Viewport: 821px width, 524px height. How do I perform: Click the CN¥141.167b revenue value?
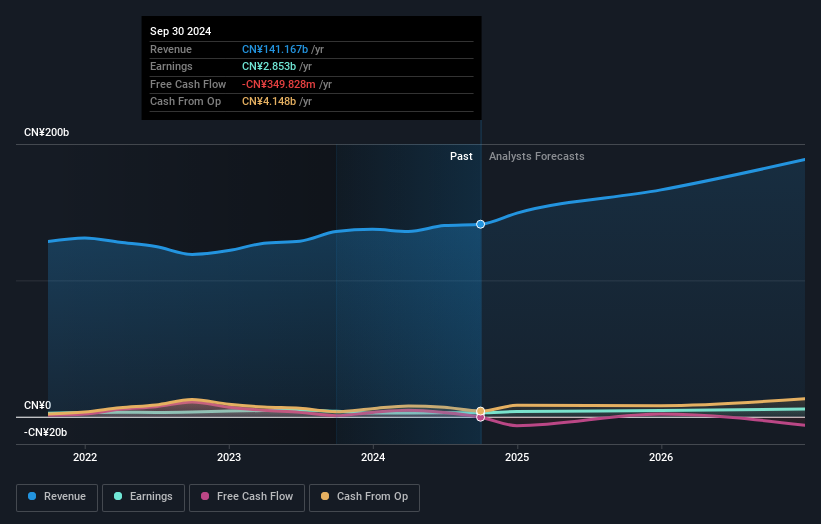[x=275, y=49]
